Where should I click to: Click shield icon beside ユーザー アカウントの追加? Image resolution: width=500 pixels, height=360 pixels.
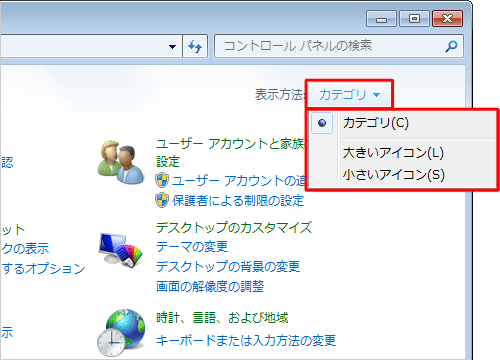162,180
